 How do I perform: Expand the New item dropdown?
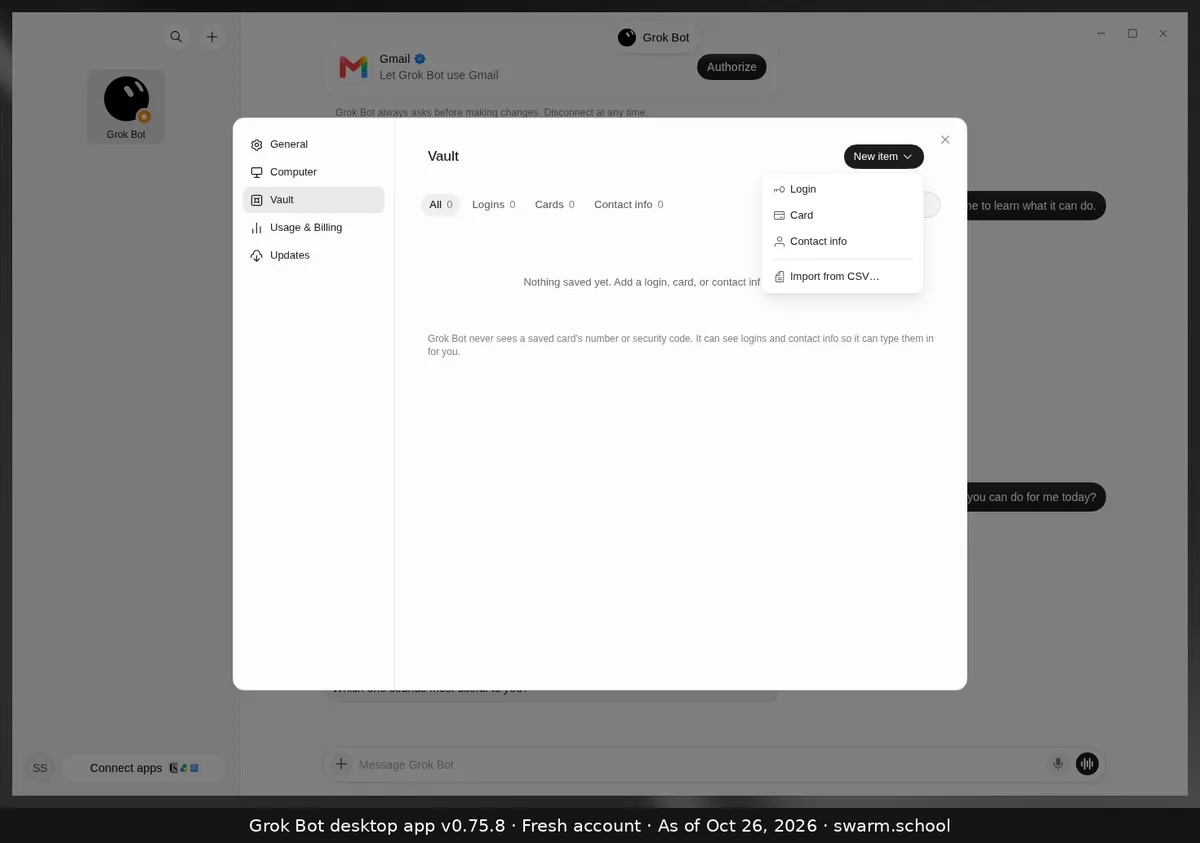[884, 157]
